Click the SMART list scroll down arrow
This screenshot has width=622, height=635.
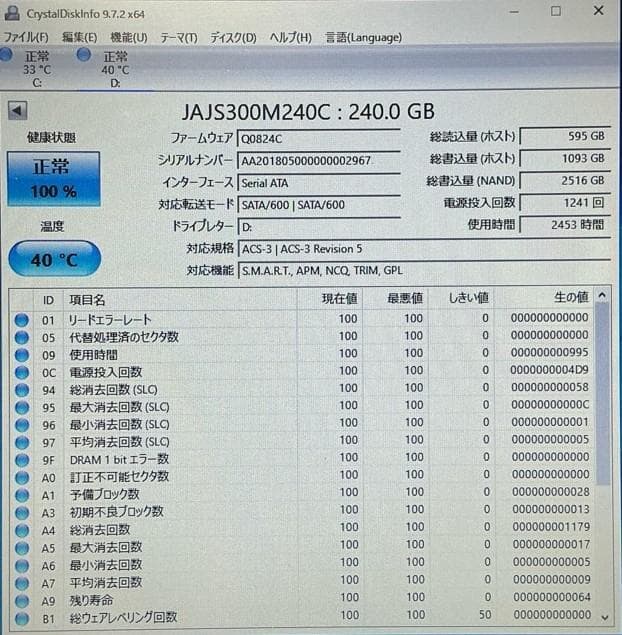[x=605, y=618]
